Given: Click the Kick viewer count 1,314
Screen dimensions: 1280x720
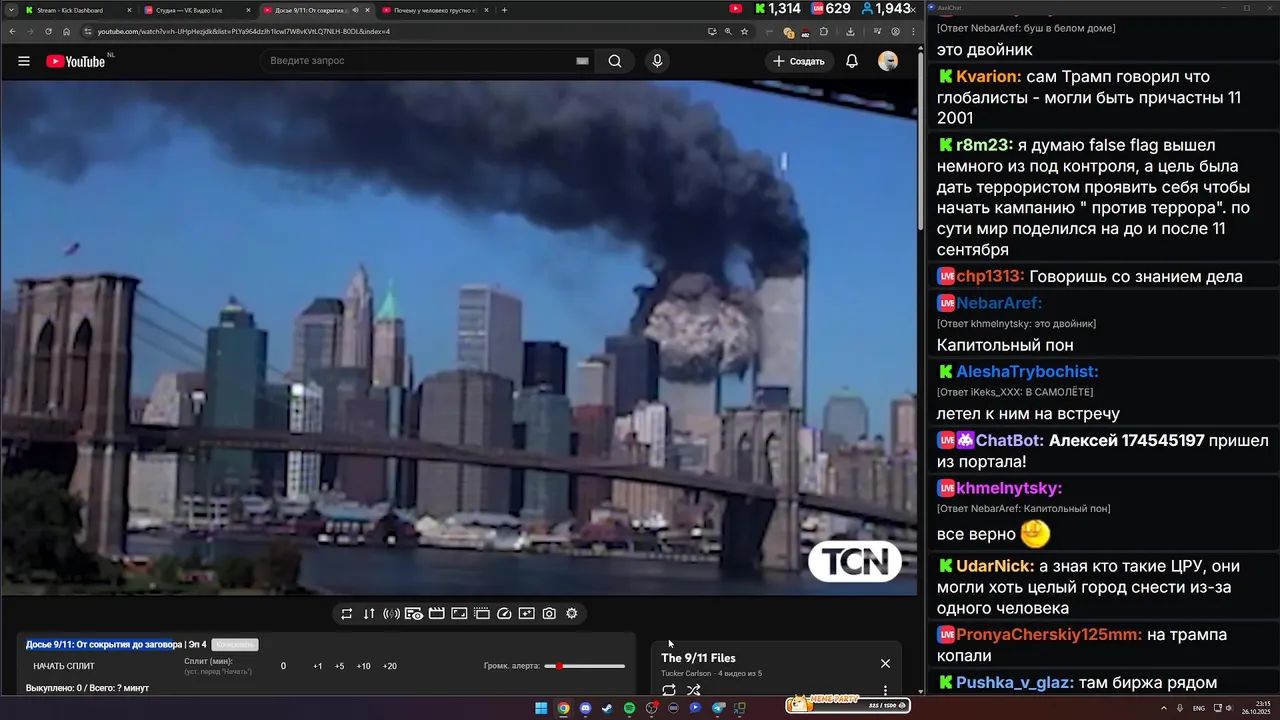Looking at the screenshot, I should [777, 9].
